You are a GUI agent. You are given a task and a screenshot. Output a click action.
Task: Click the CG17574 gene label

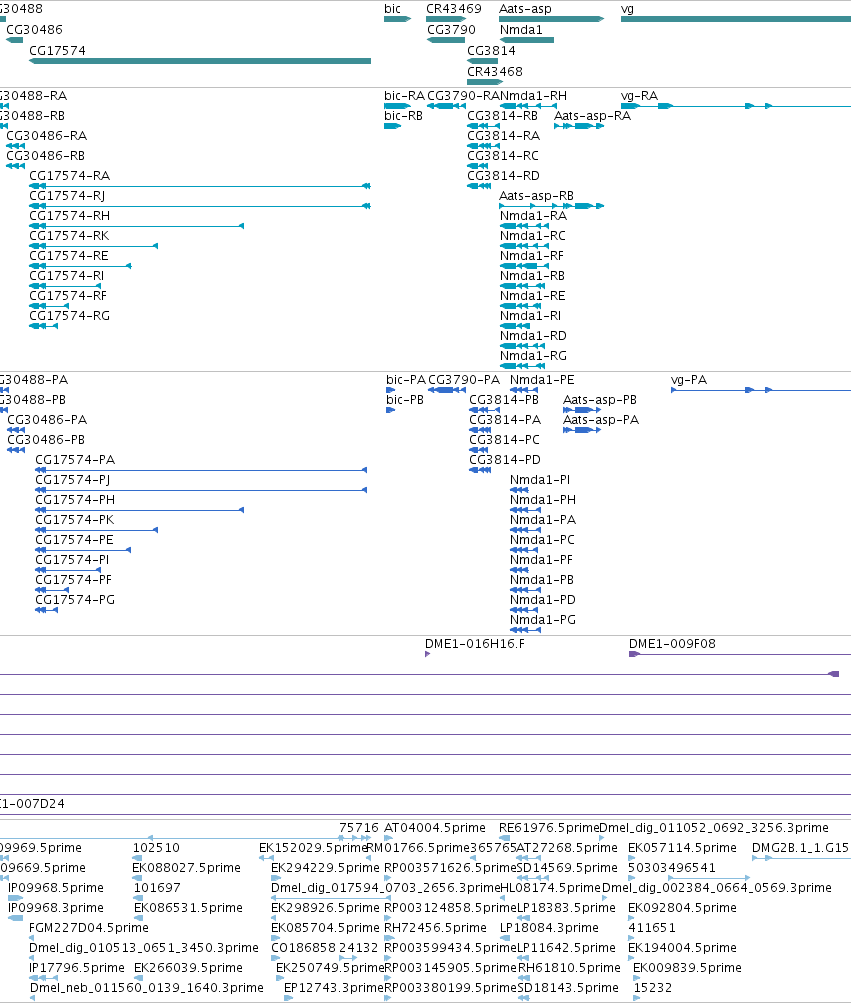coord(58,51)
